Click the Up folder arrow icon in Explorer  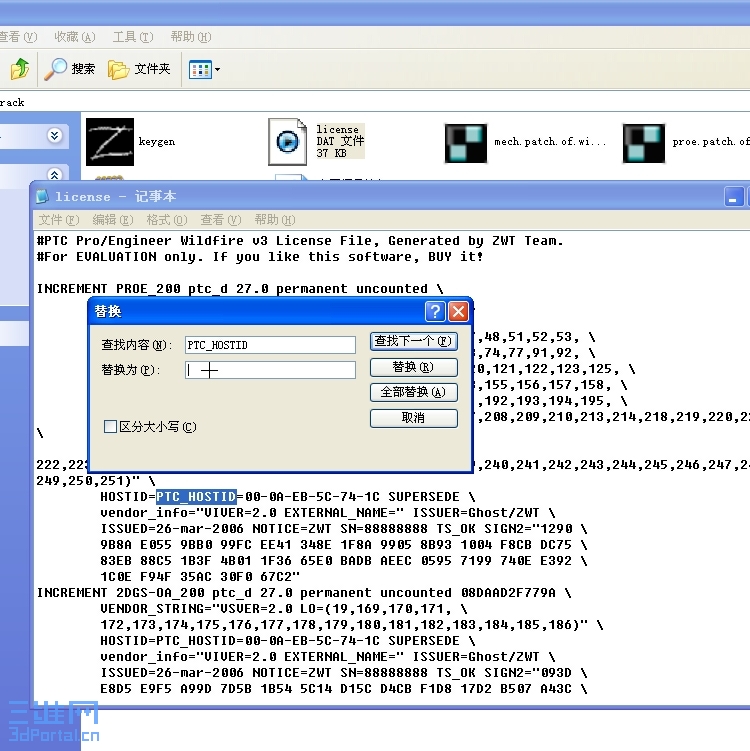click(20, 69)
